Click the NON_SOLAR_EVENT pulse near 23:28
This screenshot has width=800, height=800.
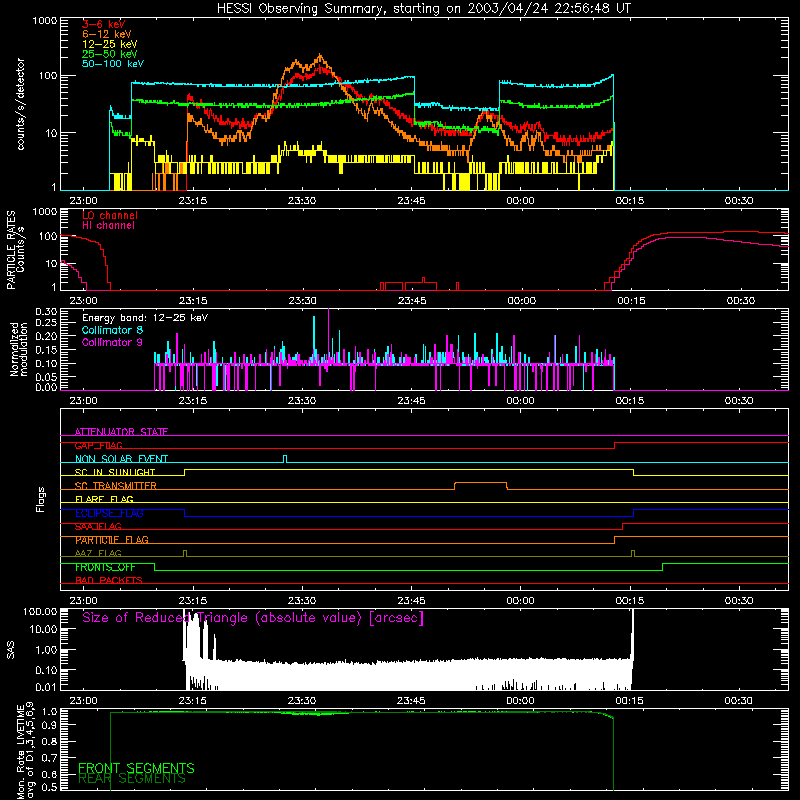[285, 459]
